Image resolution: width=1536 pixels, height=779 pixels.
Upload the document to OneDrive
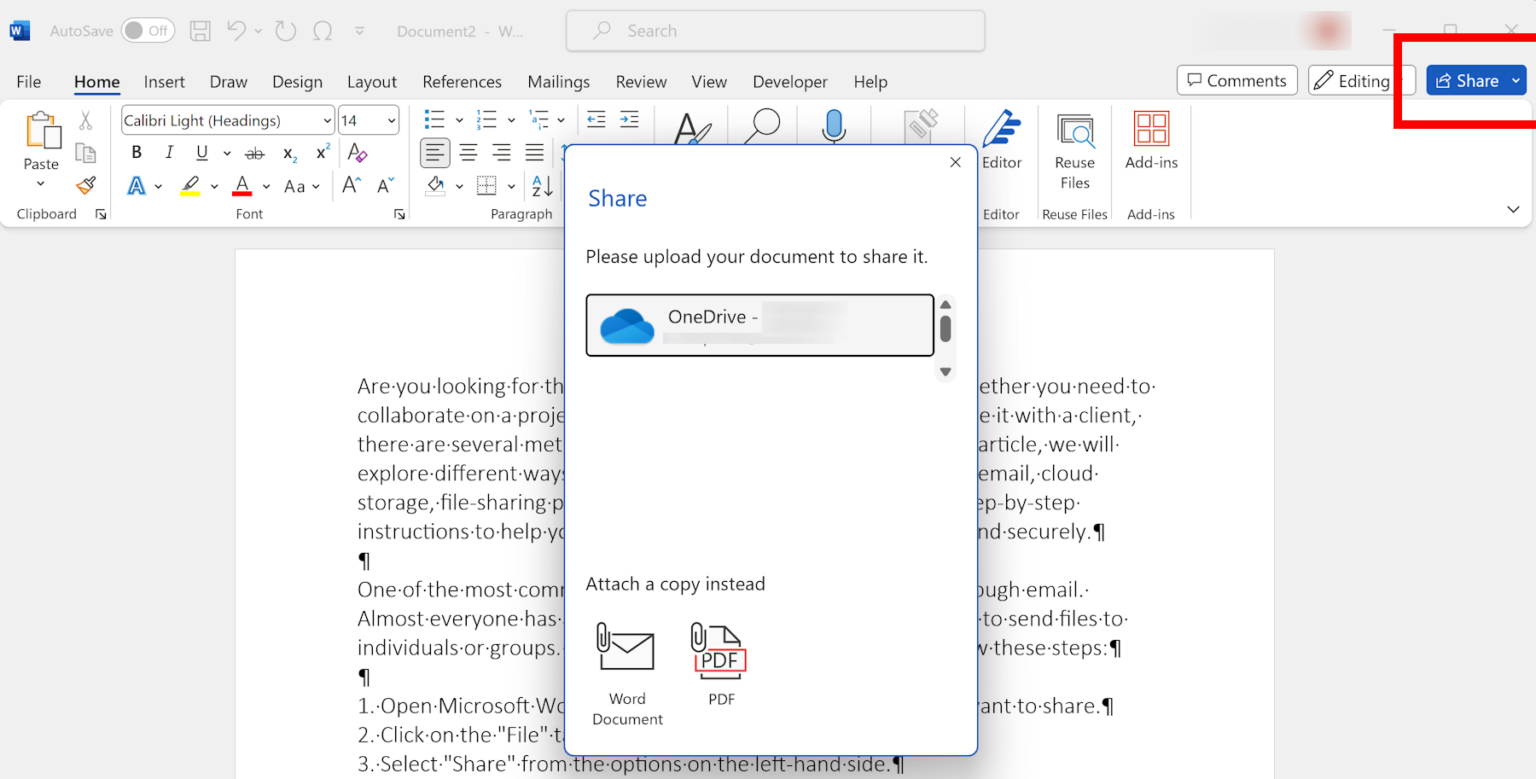tap(759, 325)
